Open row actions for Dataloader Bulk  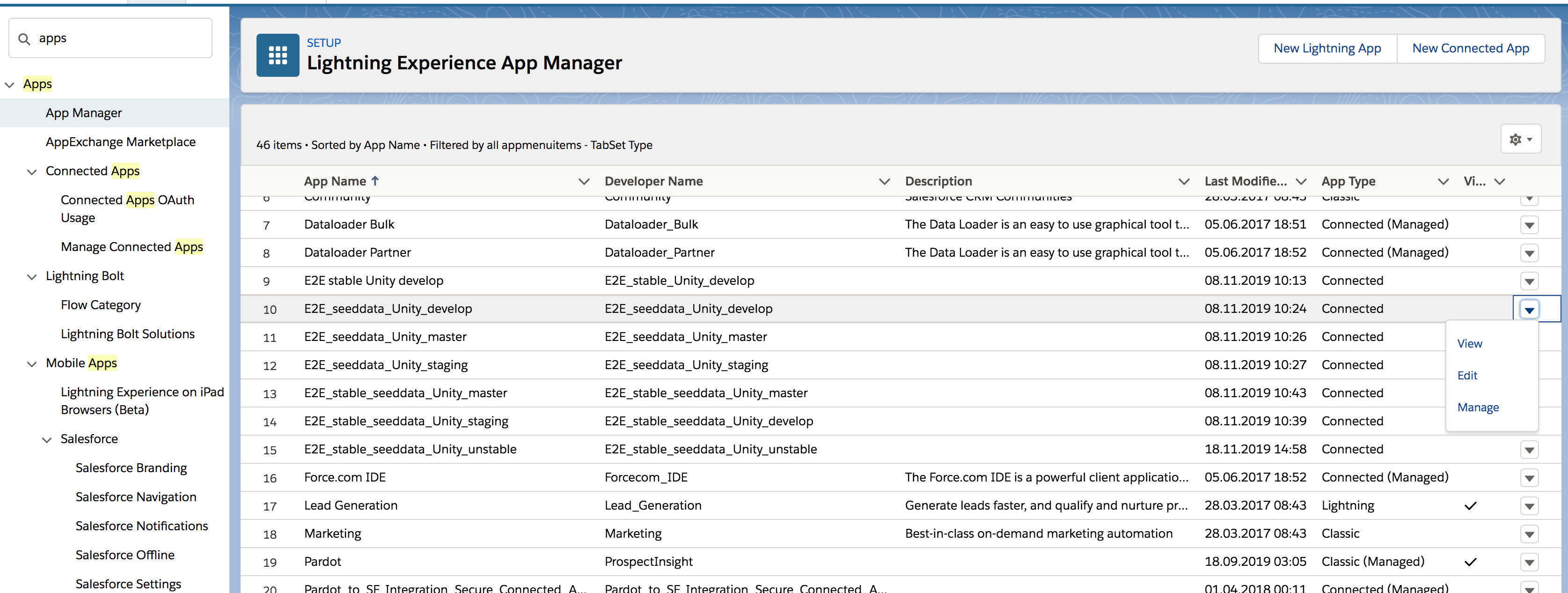point(1529,225)
